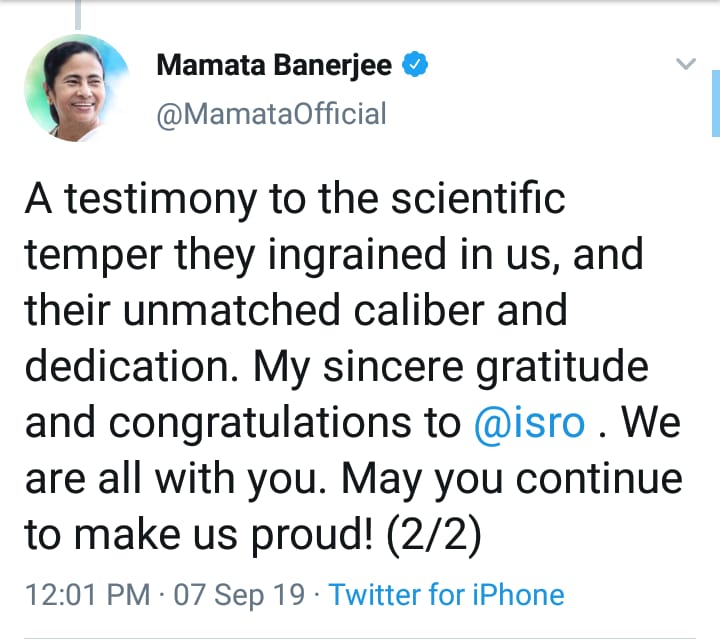This screenshot has width=720, height=641.
Task: Click the 07 Sep 19 date
Action: pos(239,595)
